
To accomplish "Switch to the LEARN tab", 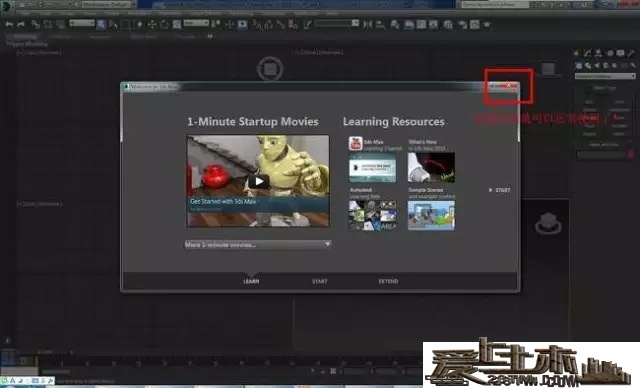I will click(251, 281).
